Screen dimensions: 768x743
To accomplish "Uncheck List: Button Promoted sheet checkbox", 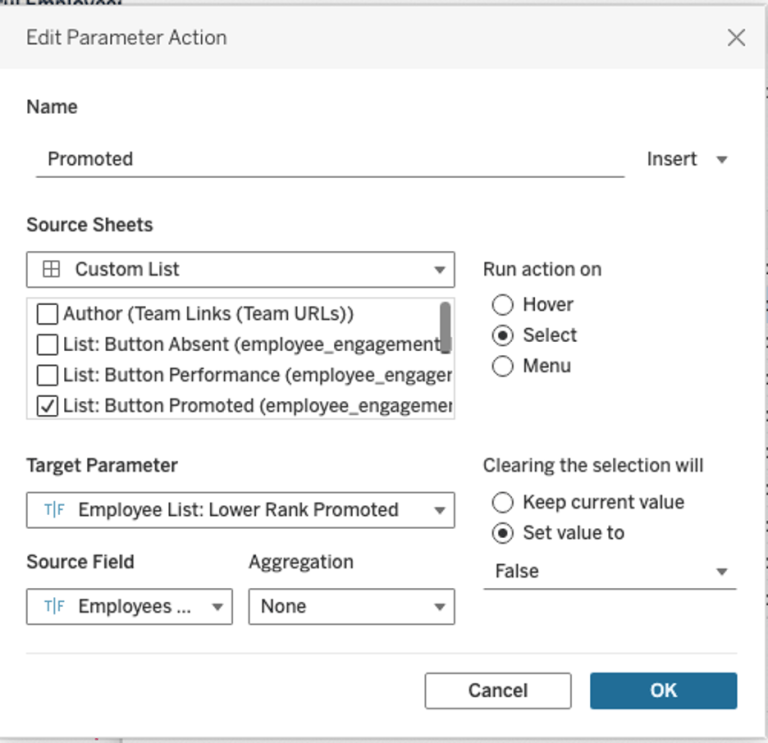I will [48, 406].
